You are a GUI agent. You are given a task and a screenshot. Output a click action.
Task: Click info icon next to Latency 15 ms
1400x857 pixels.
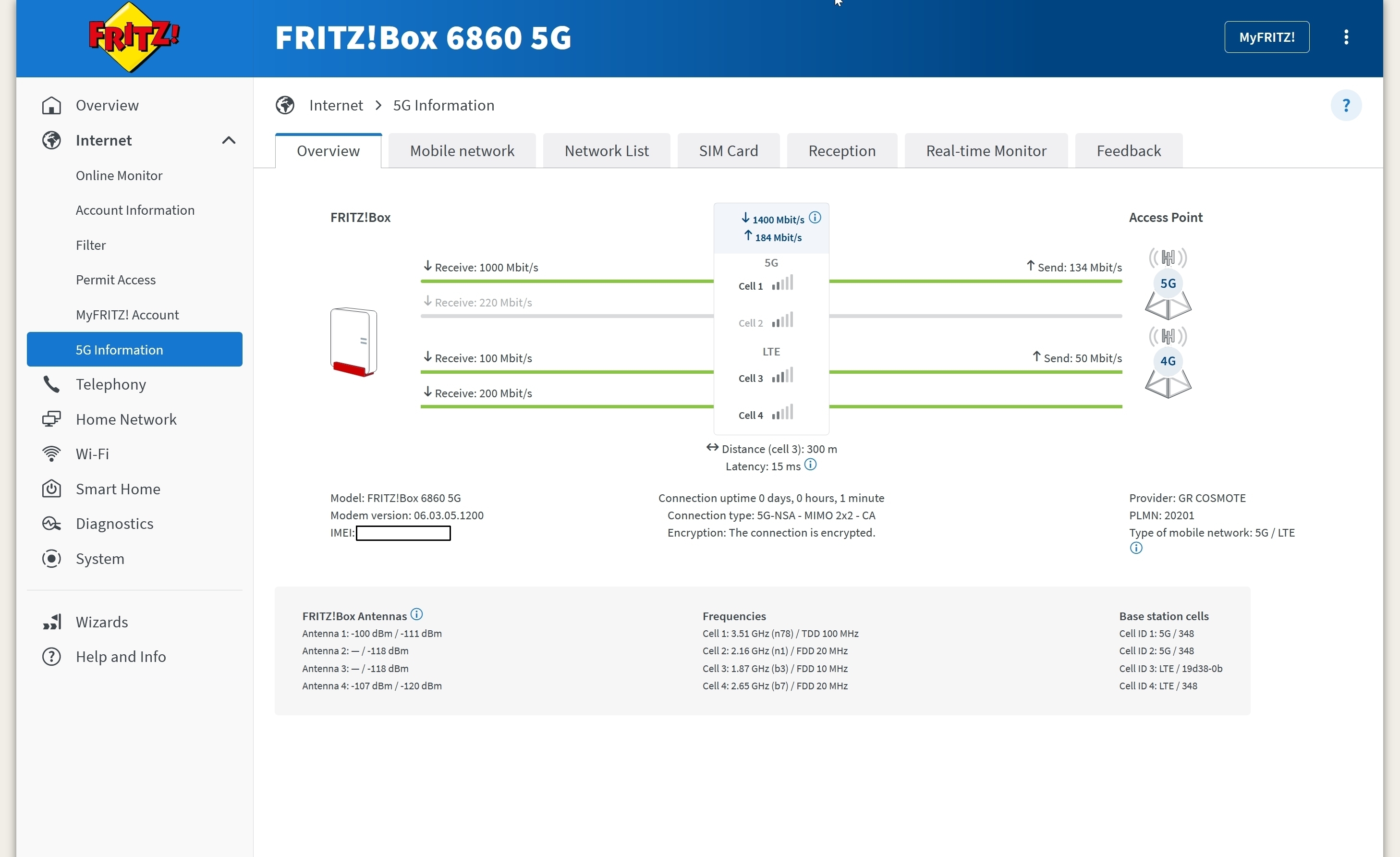click(x=811, y=465)
